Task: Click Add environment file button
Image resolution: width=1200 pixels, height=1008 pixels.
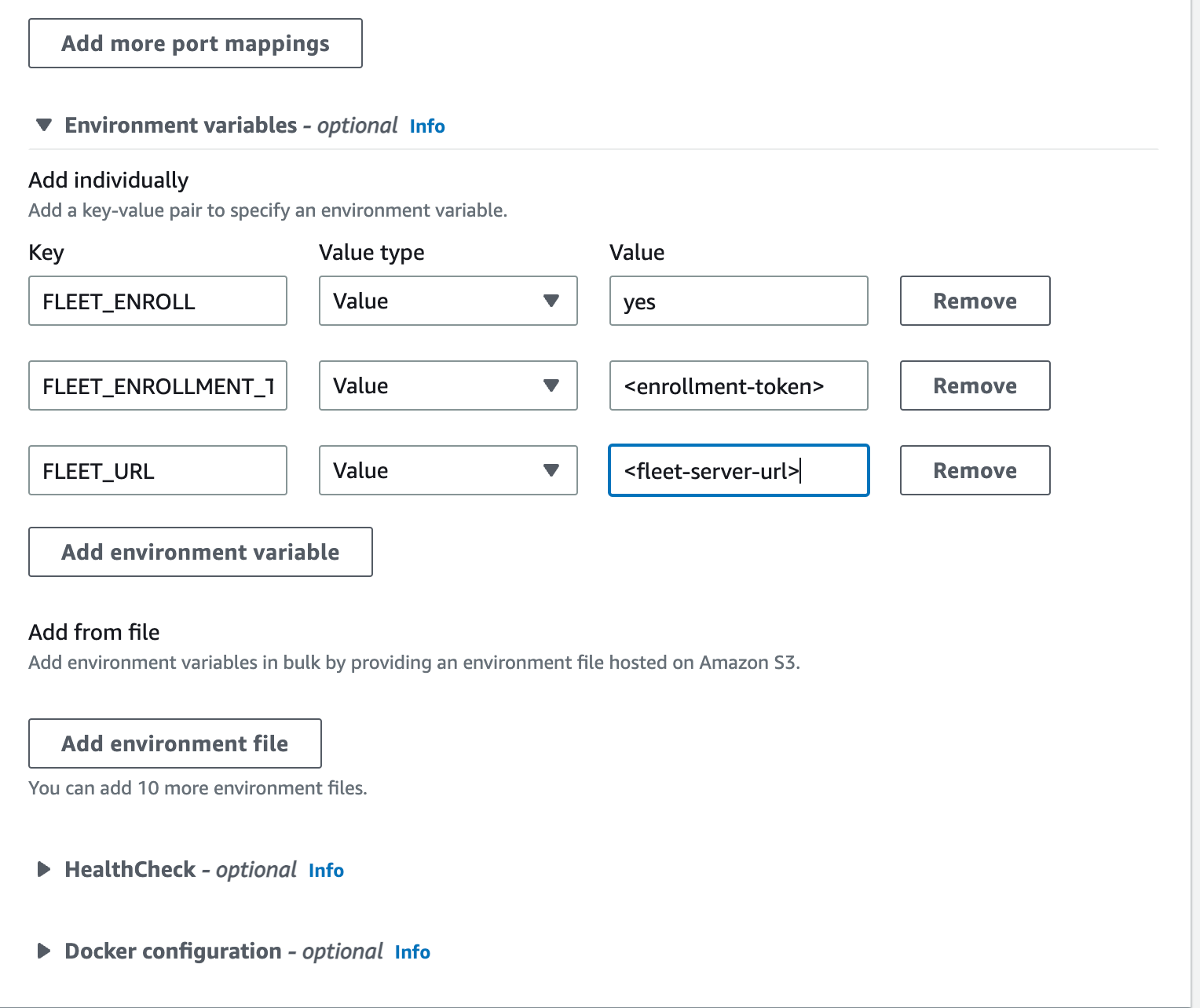Action: [175, 743]
